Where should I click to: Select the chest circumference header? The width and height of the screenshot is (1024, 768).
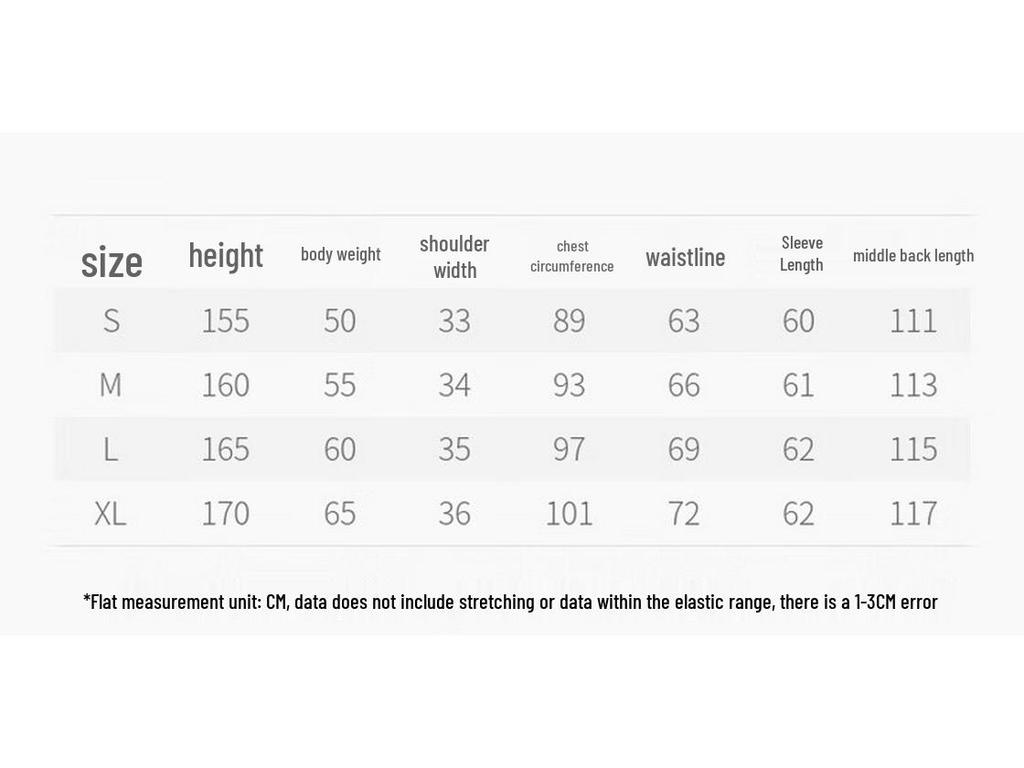coord(572,256)
